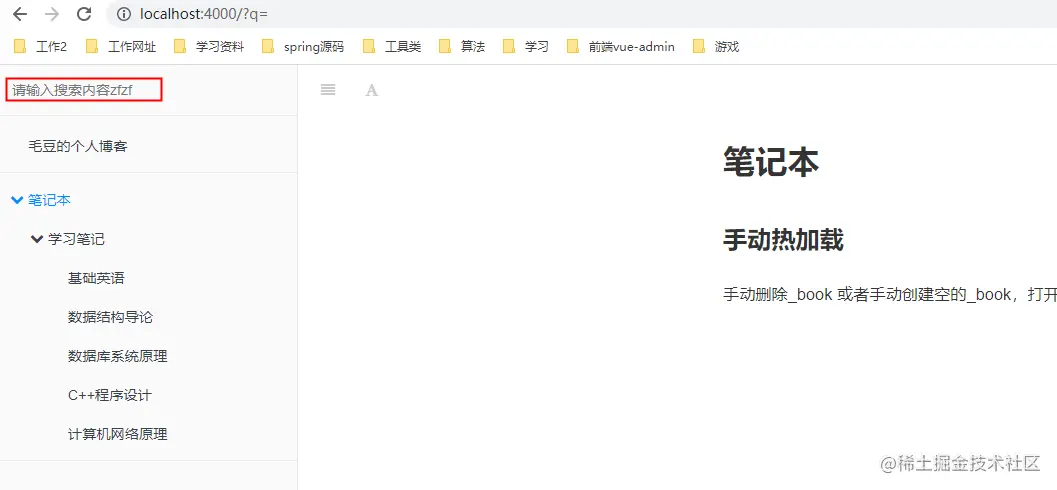Viewport: 1057px width, 490px height.
Task: Open the 游戏 bookmark folder
Action: tap(716, 47)
